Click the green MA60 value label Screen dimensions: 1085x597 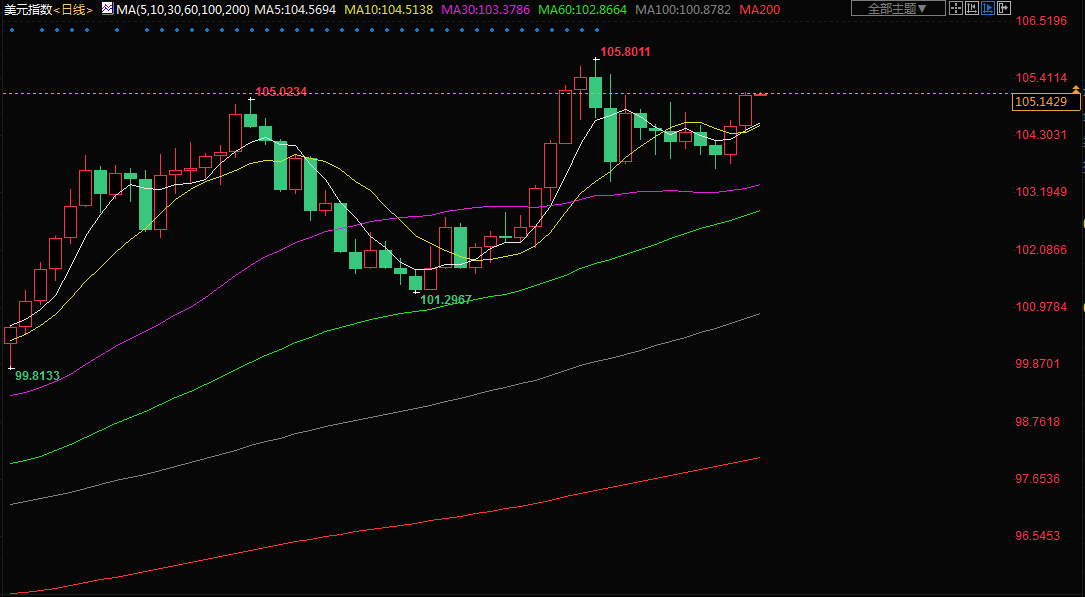point(583,9)
